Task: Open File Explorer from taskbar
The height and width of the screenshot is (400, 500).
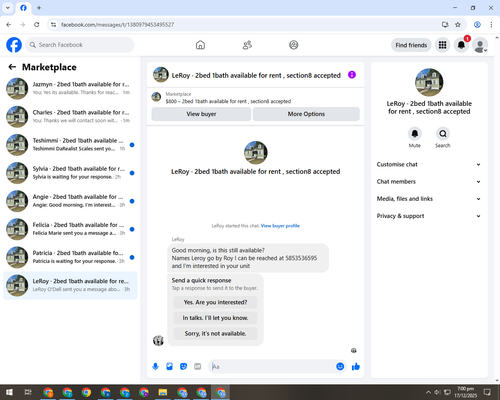Action: coord(163,392)
